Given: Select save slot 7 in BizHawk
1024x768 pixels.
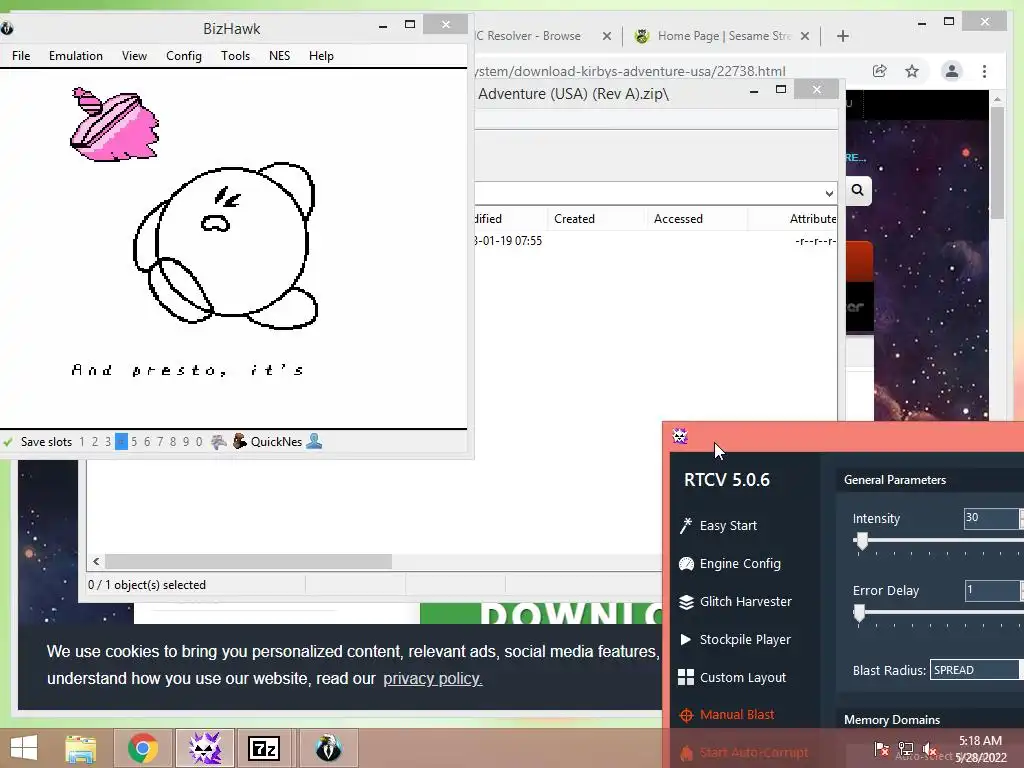Looking at the screenshot, I should 160,442.
